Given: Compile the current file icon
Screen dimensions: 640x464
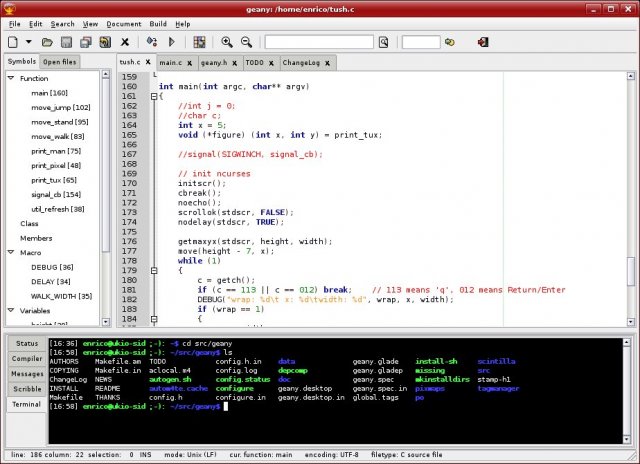Looking at the screenshot, I should (152, 42).
